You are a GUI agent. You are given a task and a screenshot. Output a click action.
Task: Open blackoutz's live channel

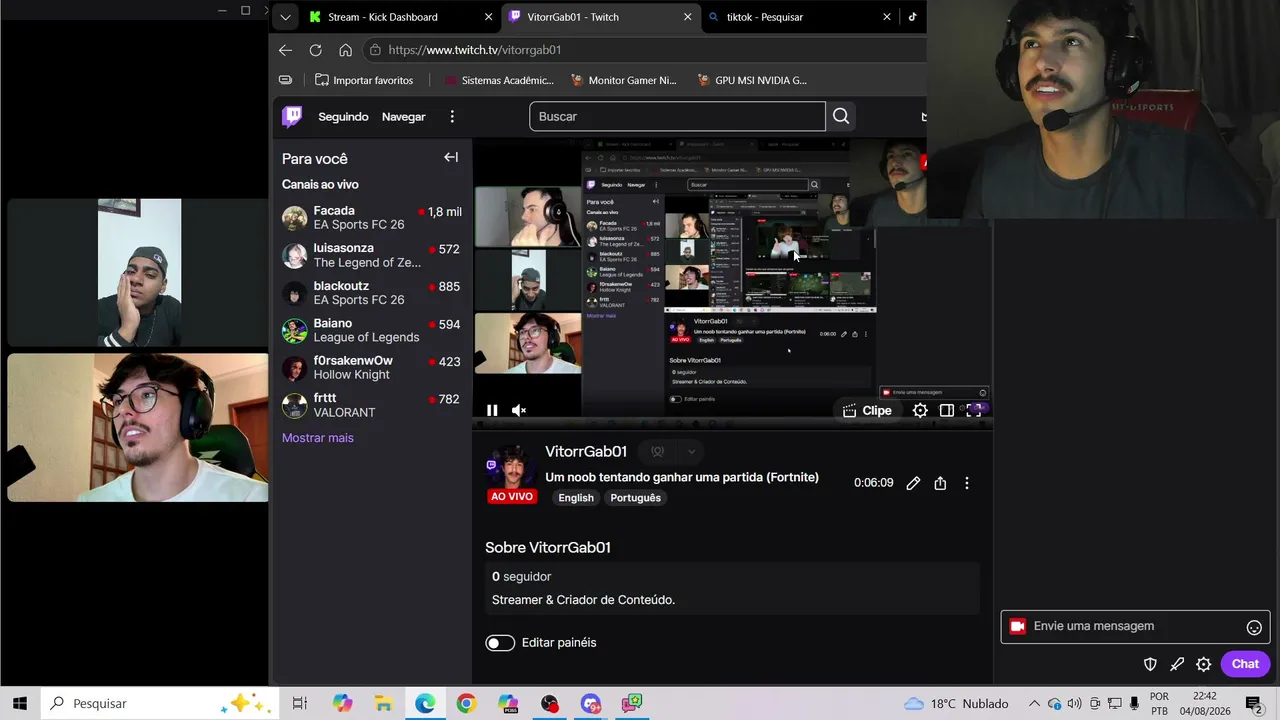tap(372, 293)
